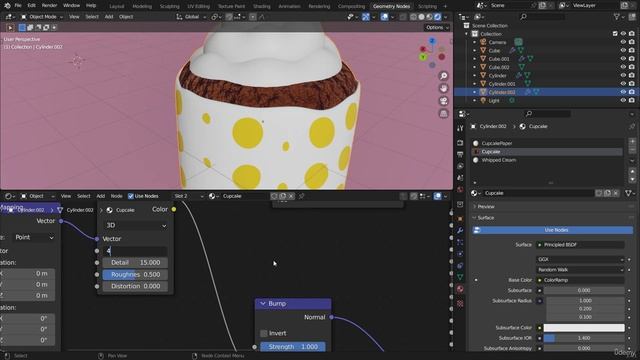The height and width of the screenshot is (360, 640).
Task: Toggle the Invert checkbox on Bump node
Action: tap(264, 333)
